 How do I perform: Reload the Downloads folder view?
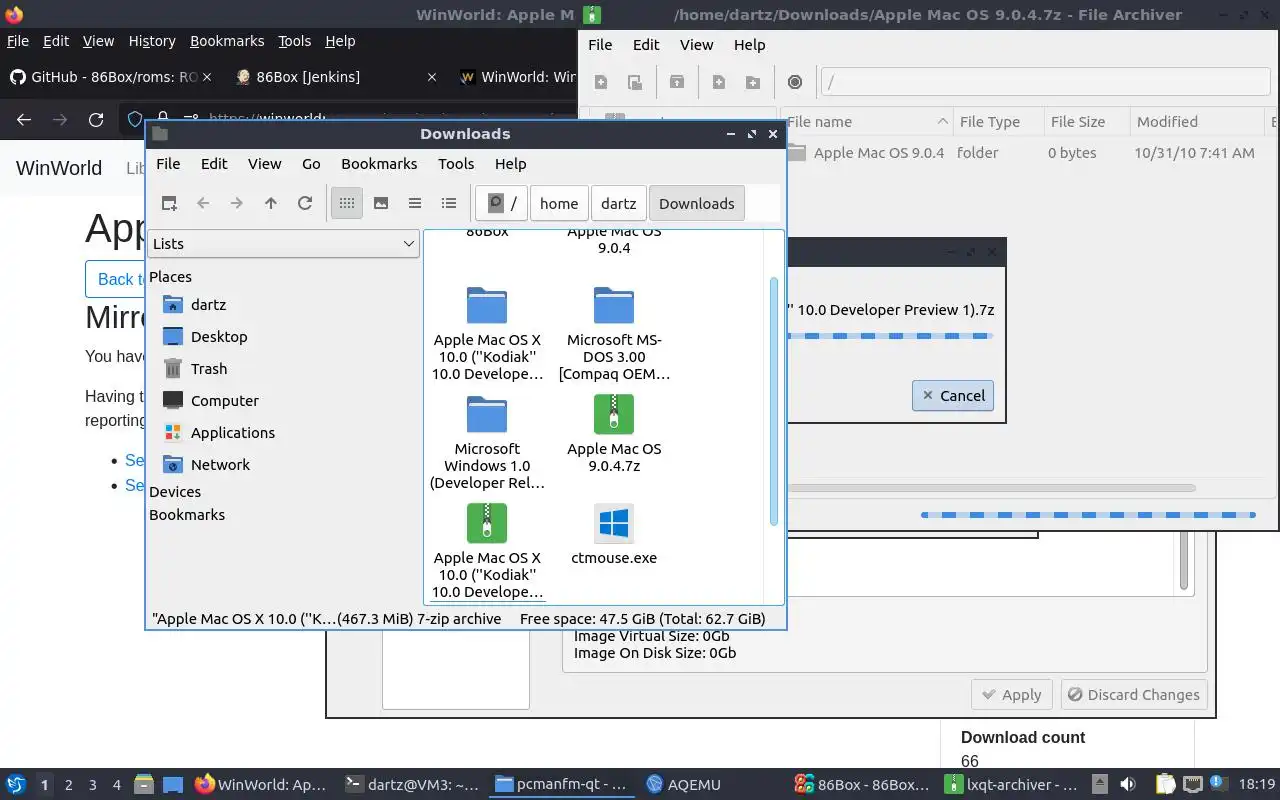tap(305, 203)
